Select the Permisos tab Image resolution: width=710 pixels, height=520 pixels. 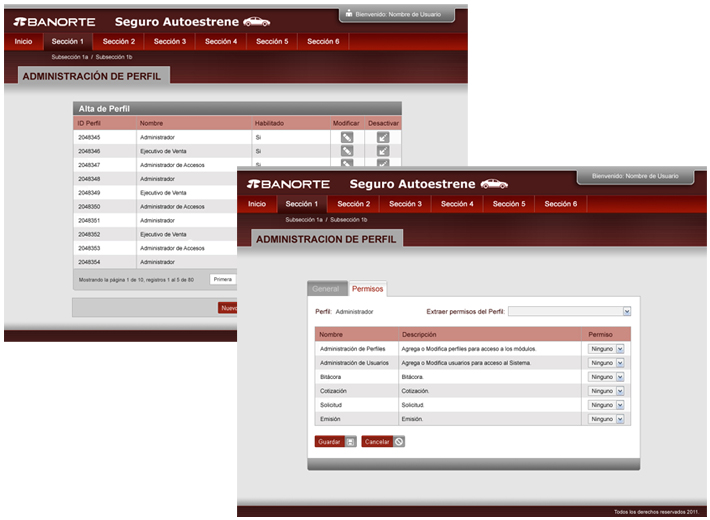pyautogui.click(x=367, y=289)
